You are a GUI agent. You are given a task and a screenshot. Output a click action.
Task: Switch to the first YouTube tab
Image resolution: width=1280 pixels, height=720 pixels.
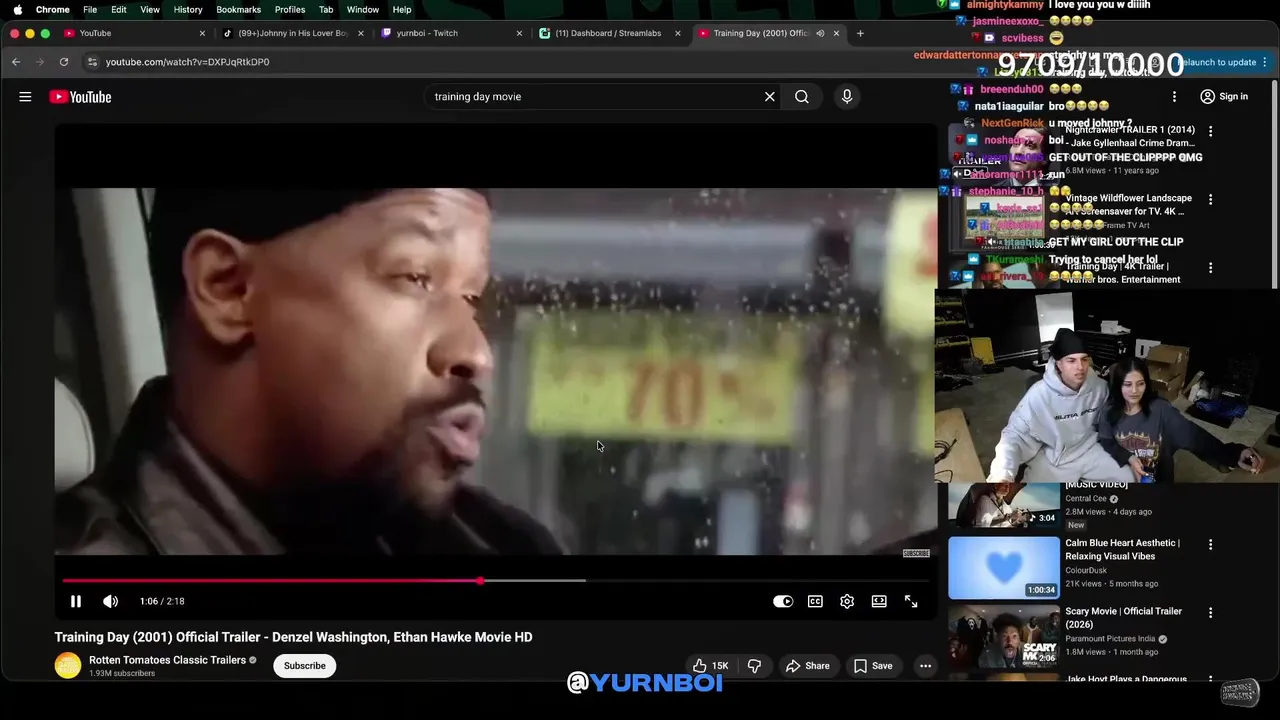pyautogui.click(x=135, y=33)
